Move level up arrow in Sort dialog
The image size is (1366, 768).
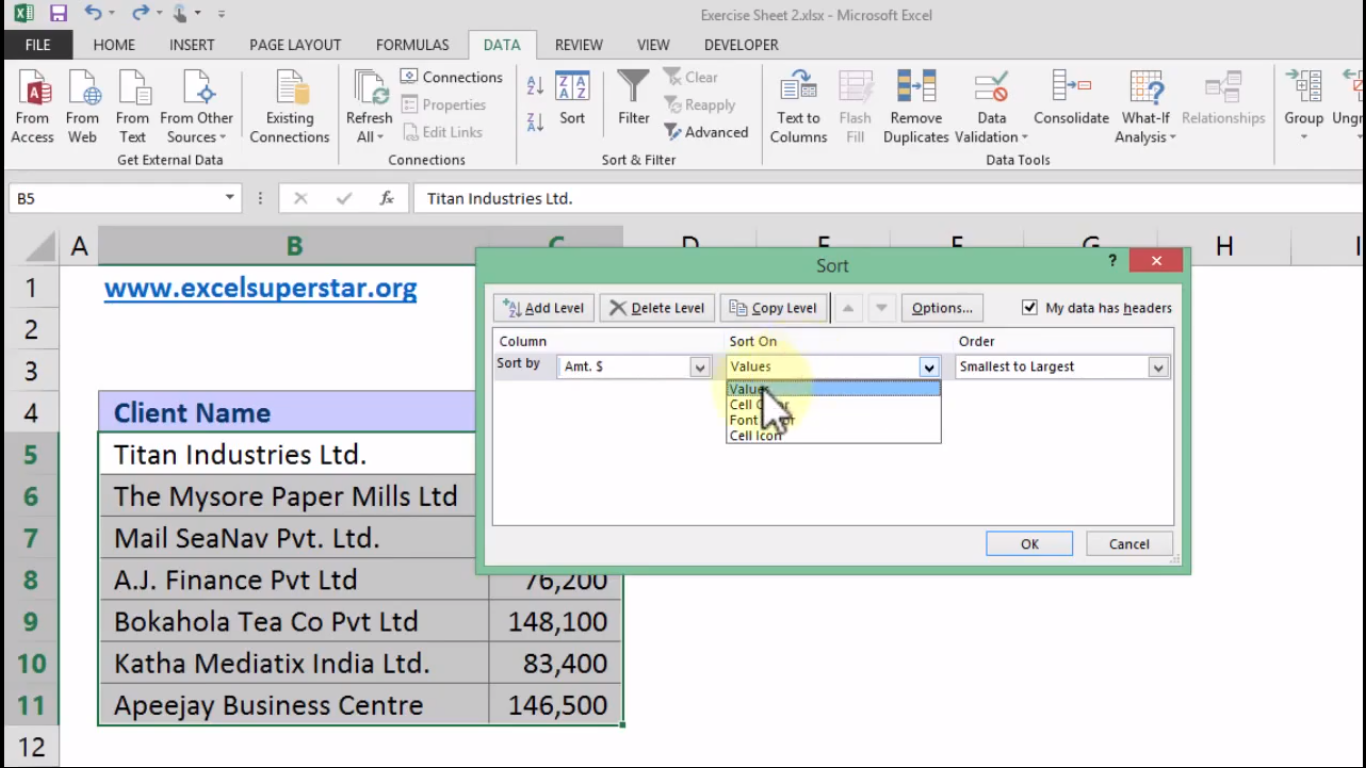click(848, 308)
